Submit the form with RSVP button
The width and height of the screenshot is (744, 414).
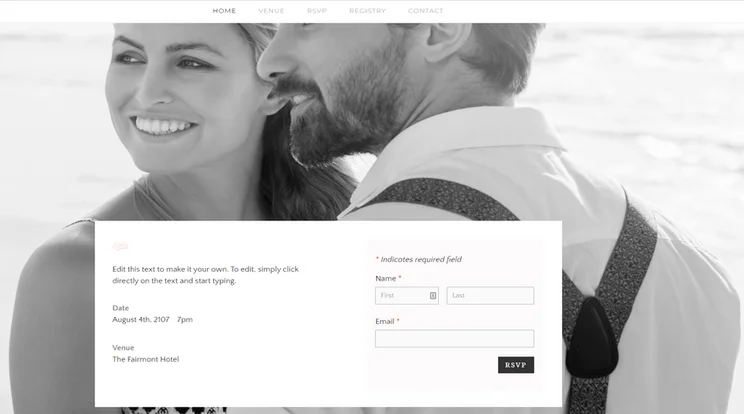pos(516,365)
